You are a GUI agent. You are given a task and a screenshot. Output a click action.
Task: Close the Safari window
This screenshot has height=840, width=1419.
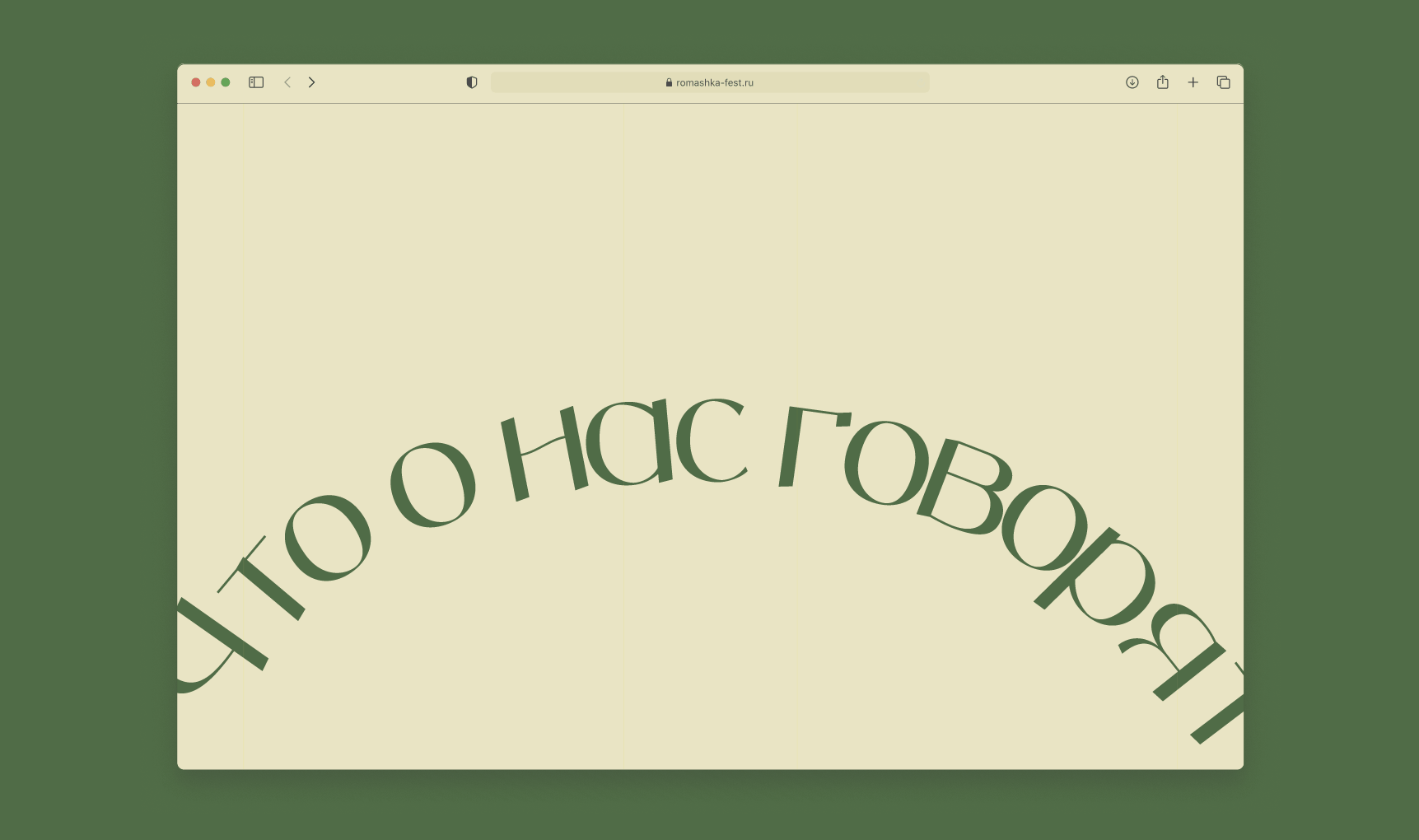coord(196,82)
